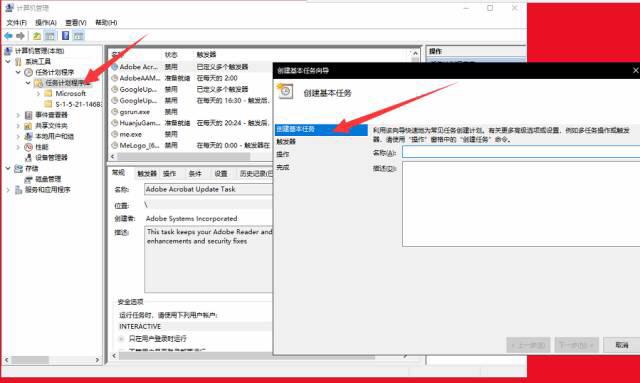Select the 性能 icon in tree
Screen dimensions: 640x383
[29, 147]
